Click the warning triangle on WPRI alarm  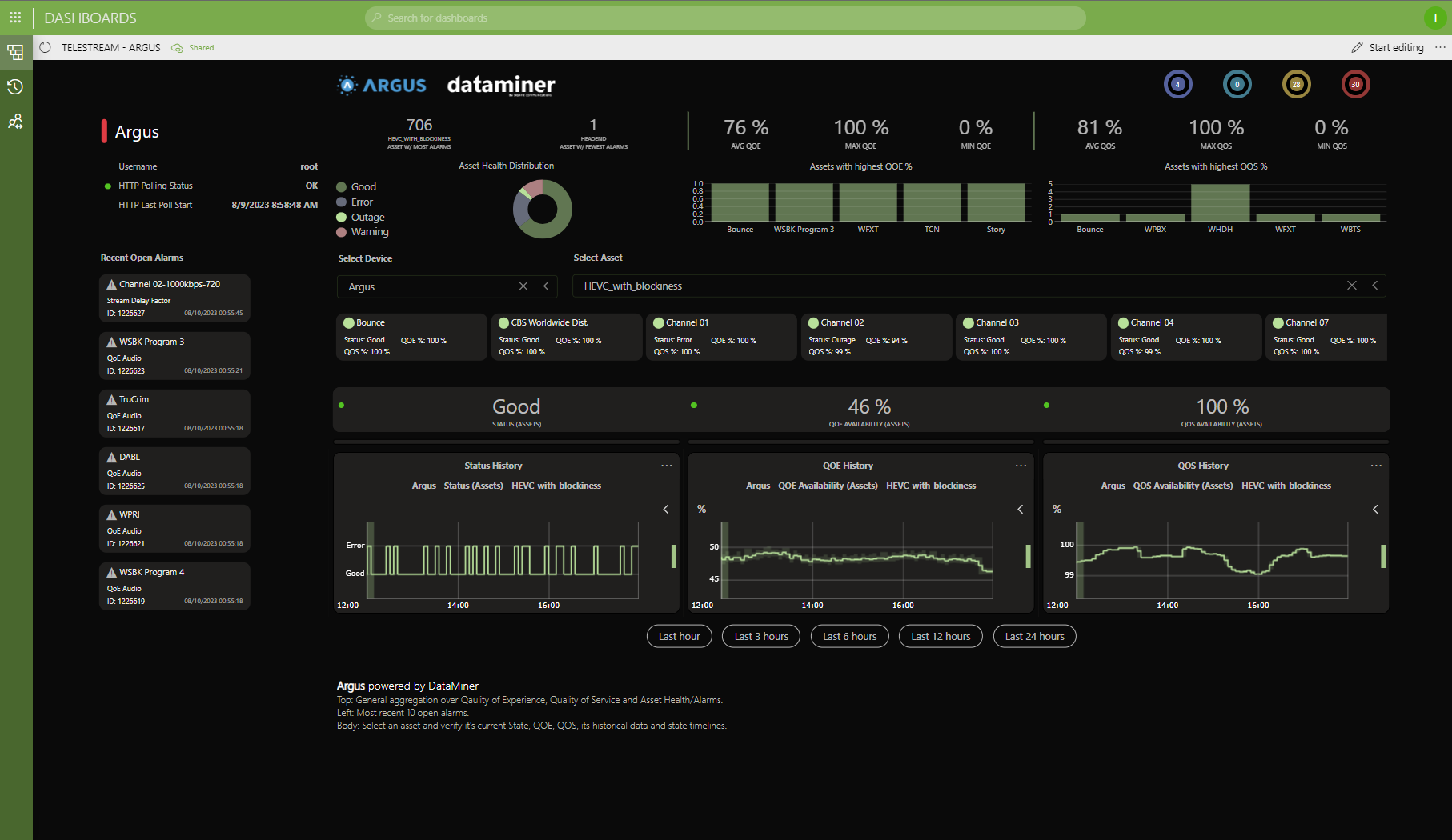point(112,514)
